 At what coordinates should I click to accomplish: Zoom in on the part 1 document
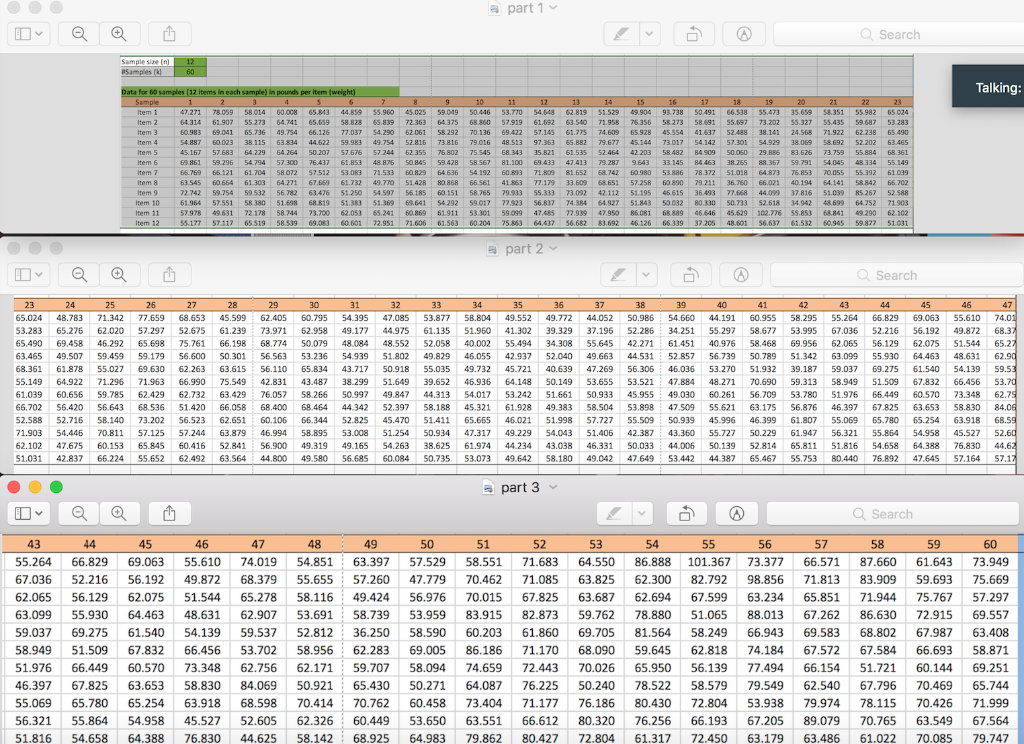tap(118, 33)
